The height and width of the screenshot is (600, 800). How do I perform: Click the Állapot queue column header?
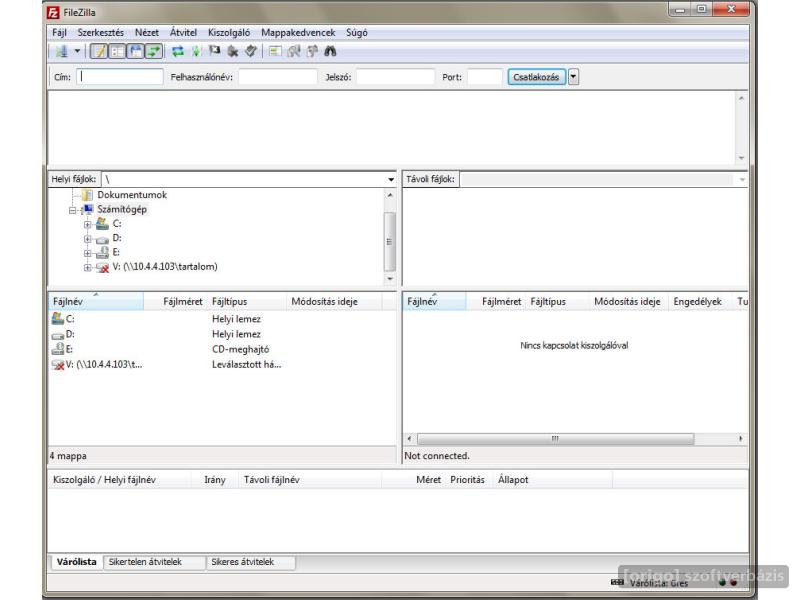pyautogui.click(x=553, y=480)
